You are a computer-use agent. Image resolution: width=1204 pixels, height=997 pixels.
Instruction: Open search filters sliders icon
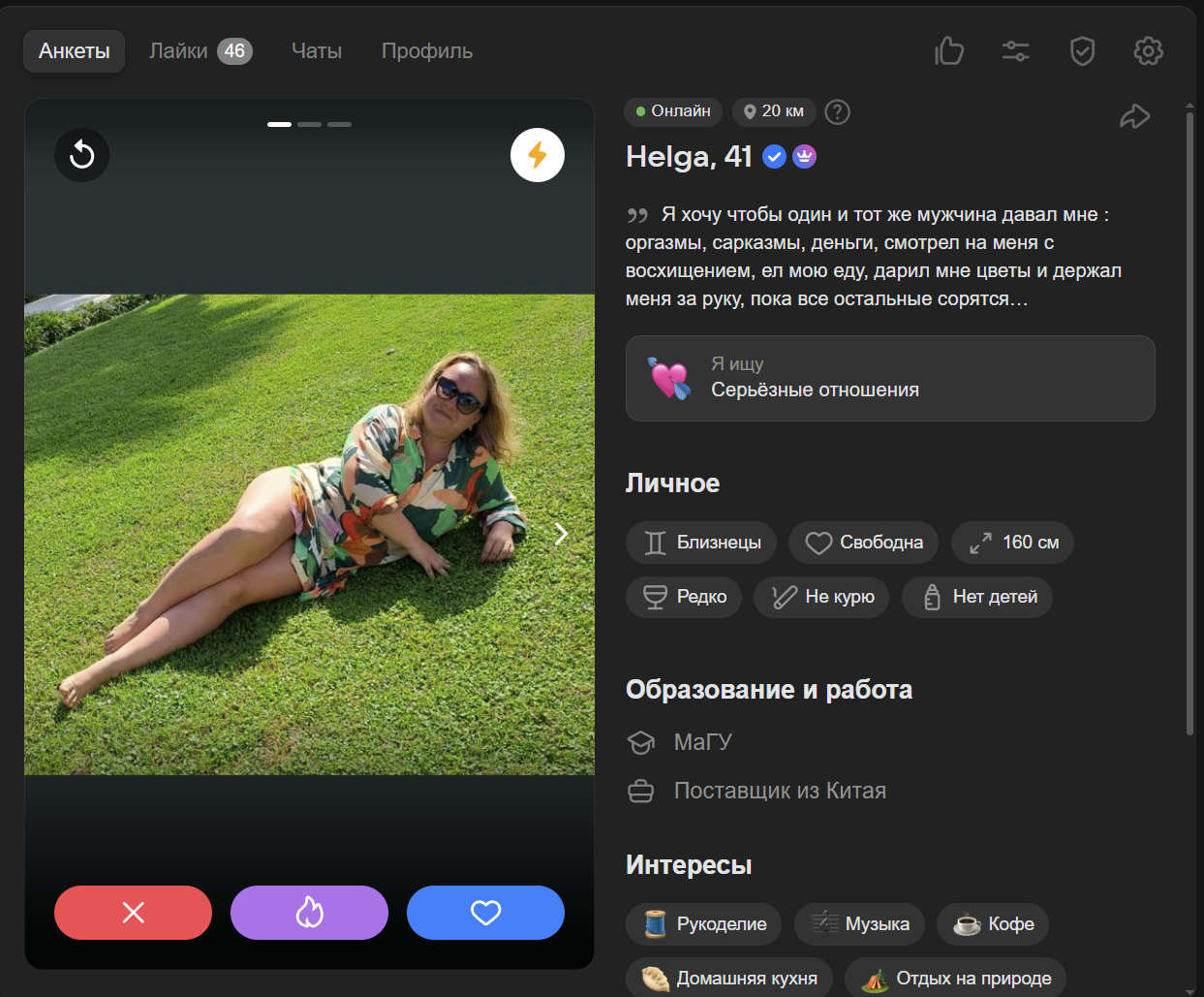pos(1016,50)
